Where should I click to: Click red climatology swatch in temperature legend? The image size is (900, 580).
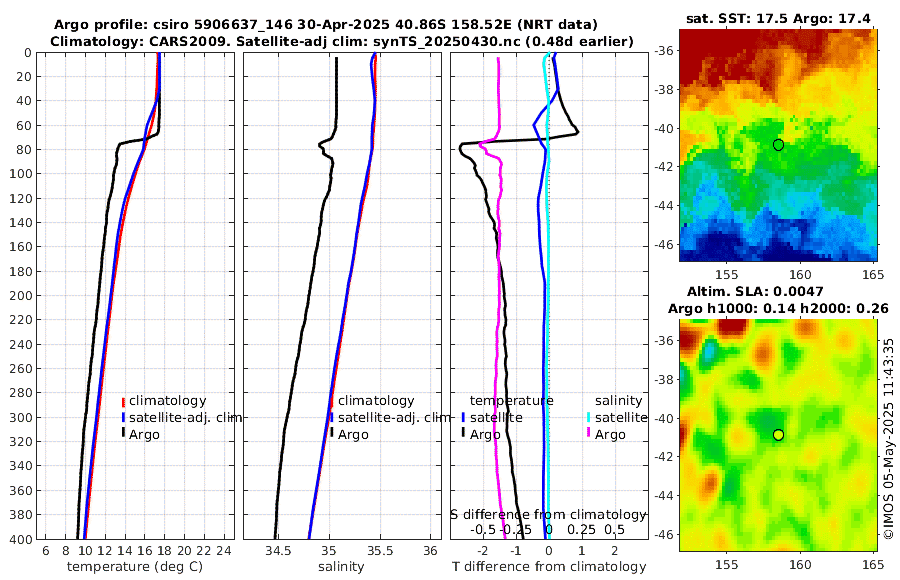(123, 401)
